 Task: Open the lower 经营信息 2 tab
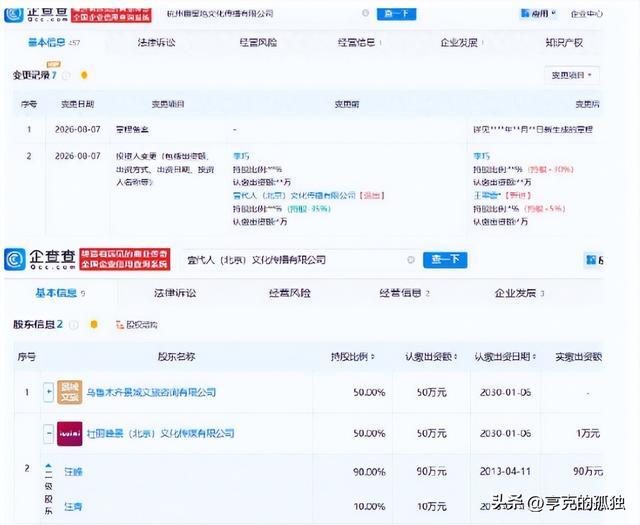404,293
